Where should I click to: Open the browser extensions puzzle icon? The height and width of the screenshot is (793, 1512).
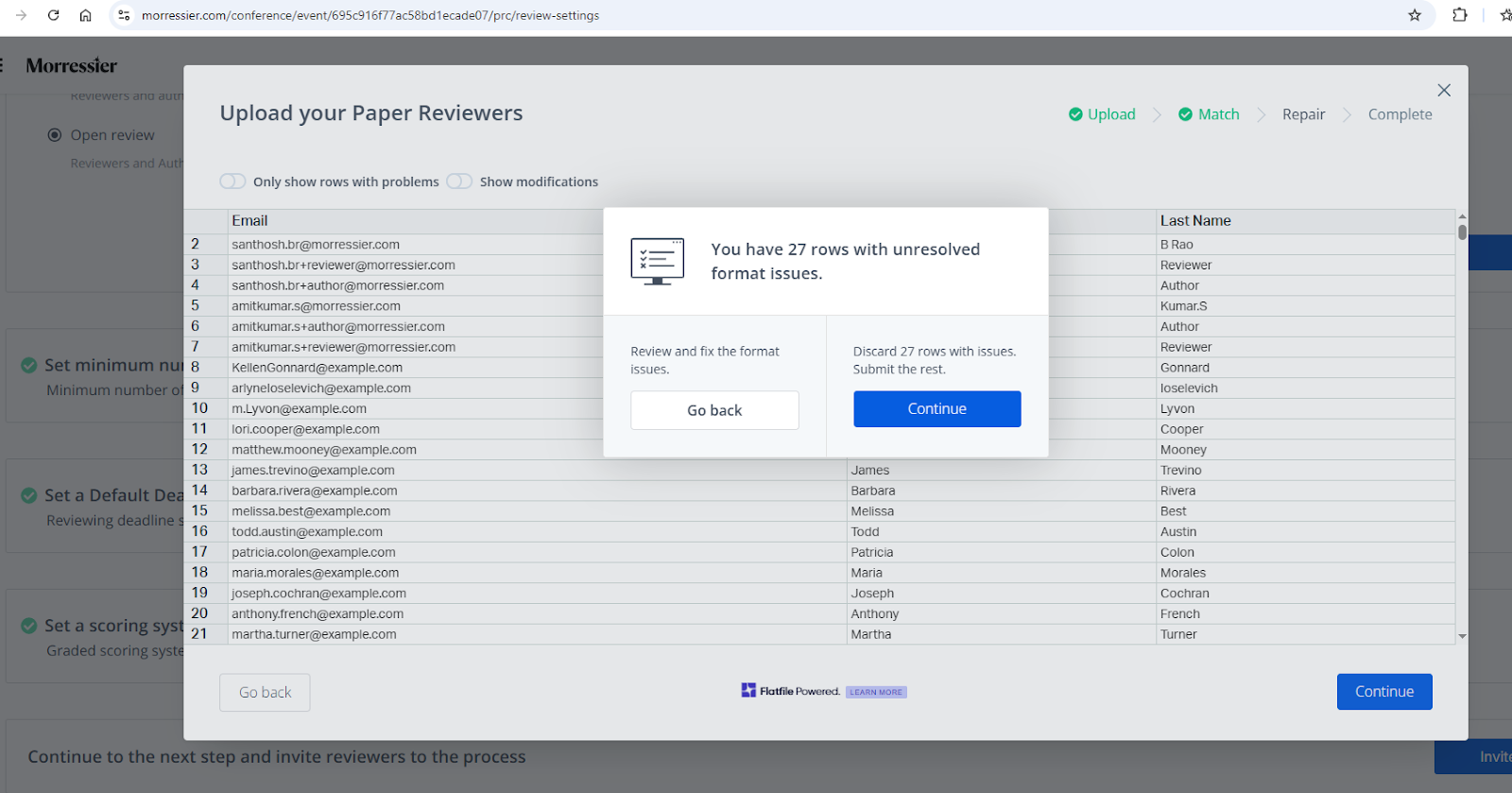pos(1459,15)
